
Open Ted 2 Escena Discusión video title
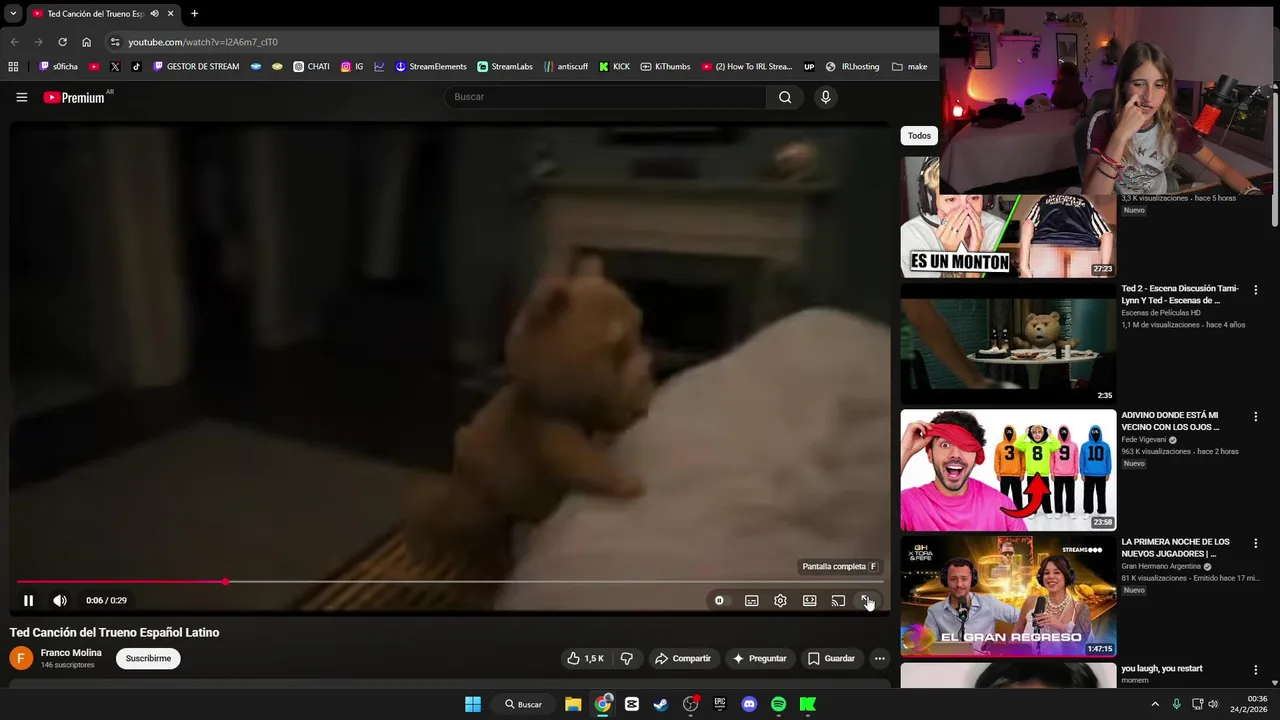click(1180, 294)
